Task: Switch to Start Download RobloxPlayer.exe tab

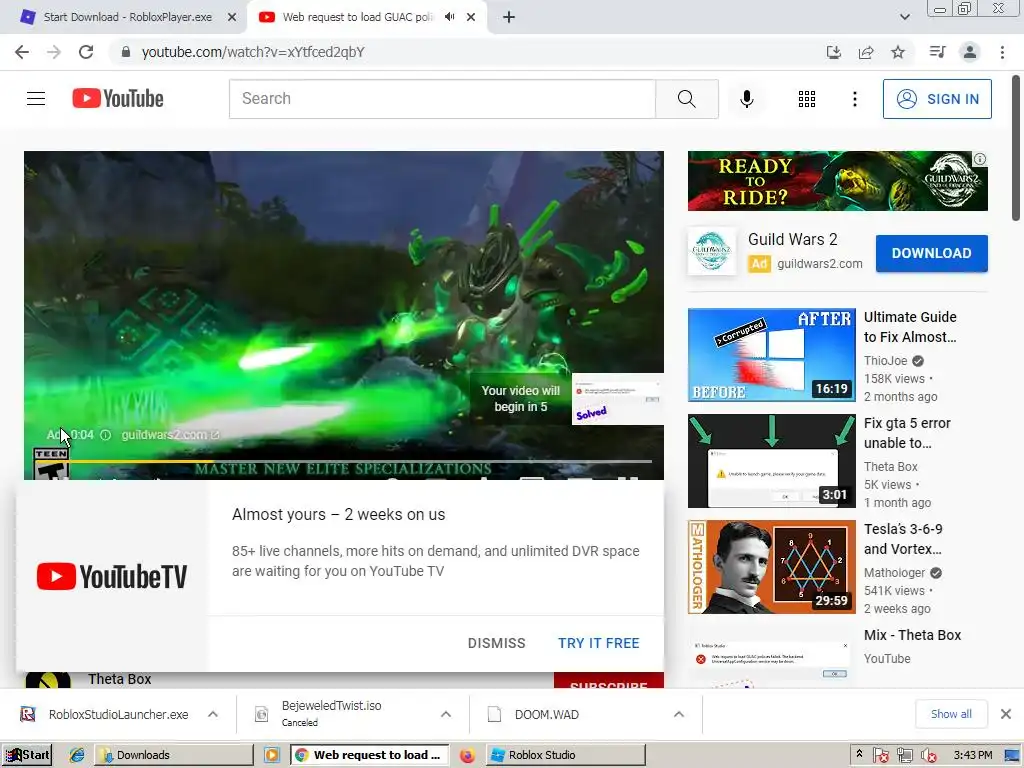Action: 128,17
